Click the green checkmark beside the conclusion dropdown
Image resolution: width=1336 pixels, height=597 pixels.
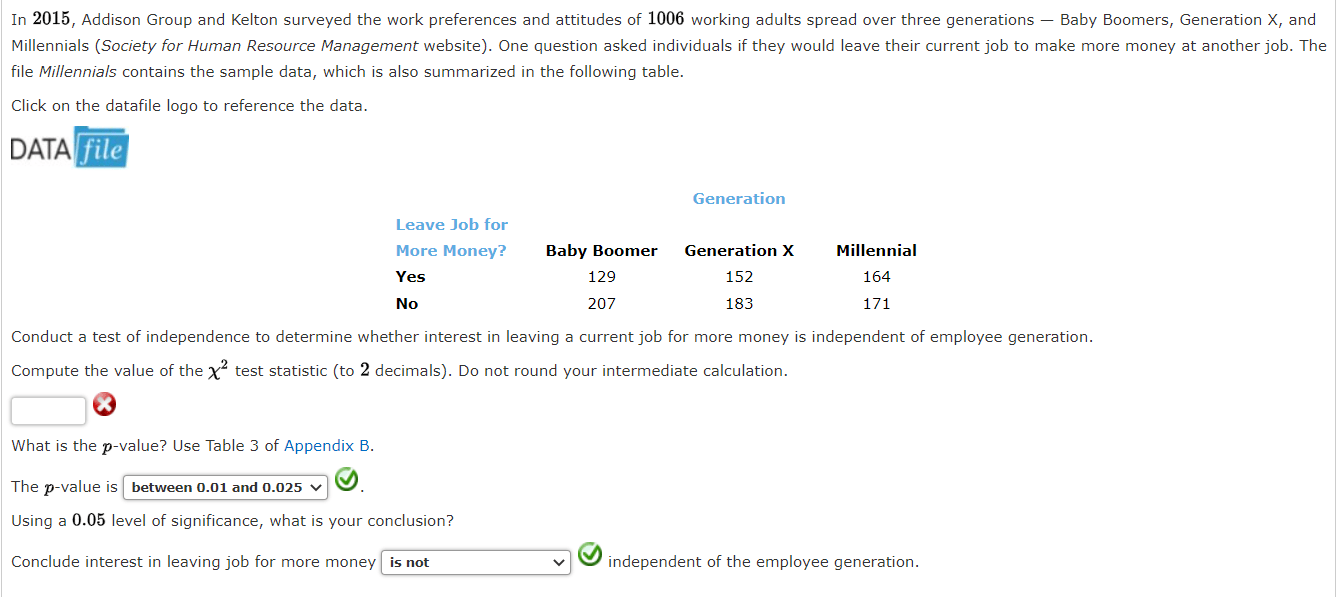[x=589, y=555]
